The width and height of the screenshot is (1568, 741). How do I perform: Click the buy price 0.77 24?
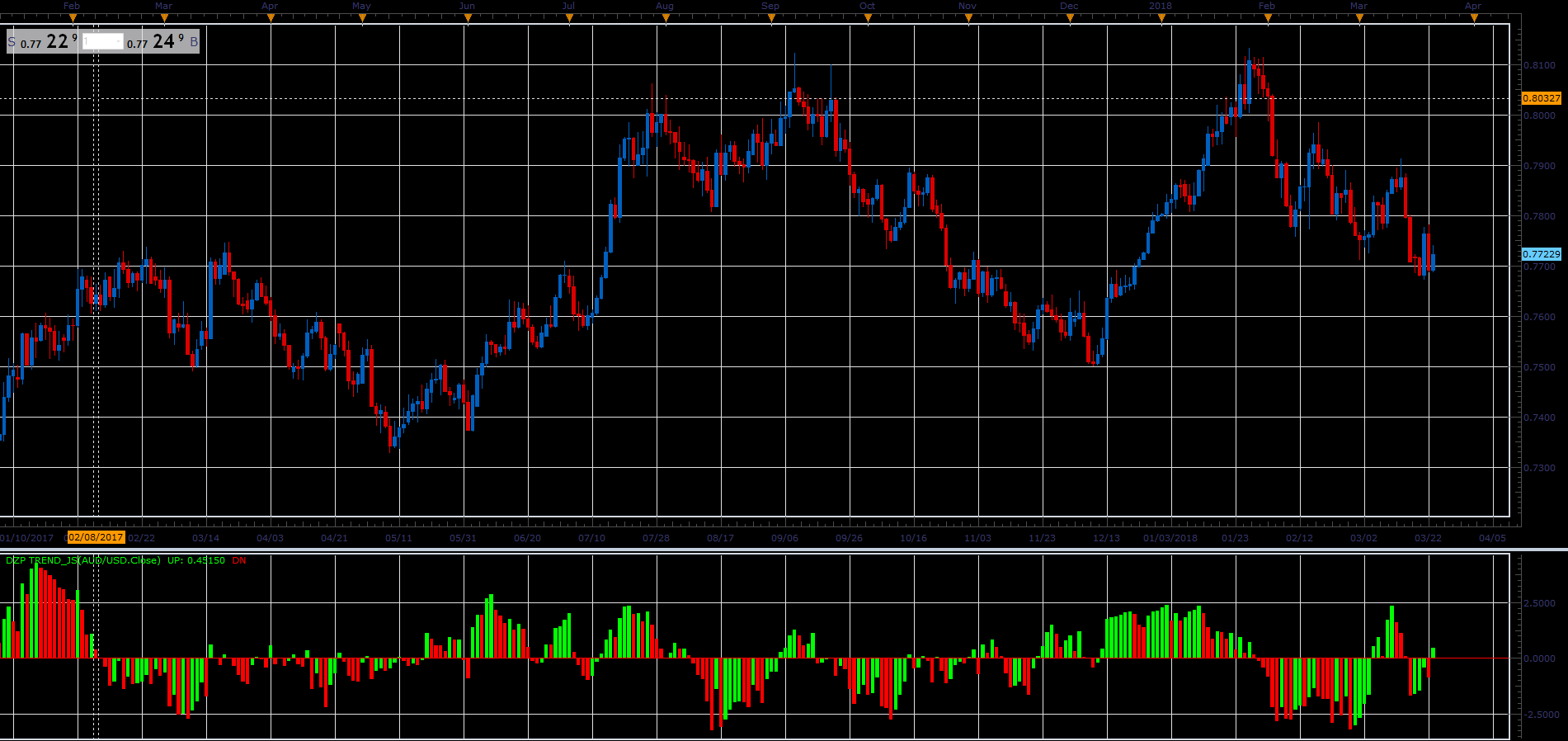tap(155, 41)
